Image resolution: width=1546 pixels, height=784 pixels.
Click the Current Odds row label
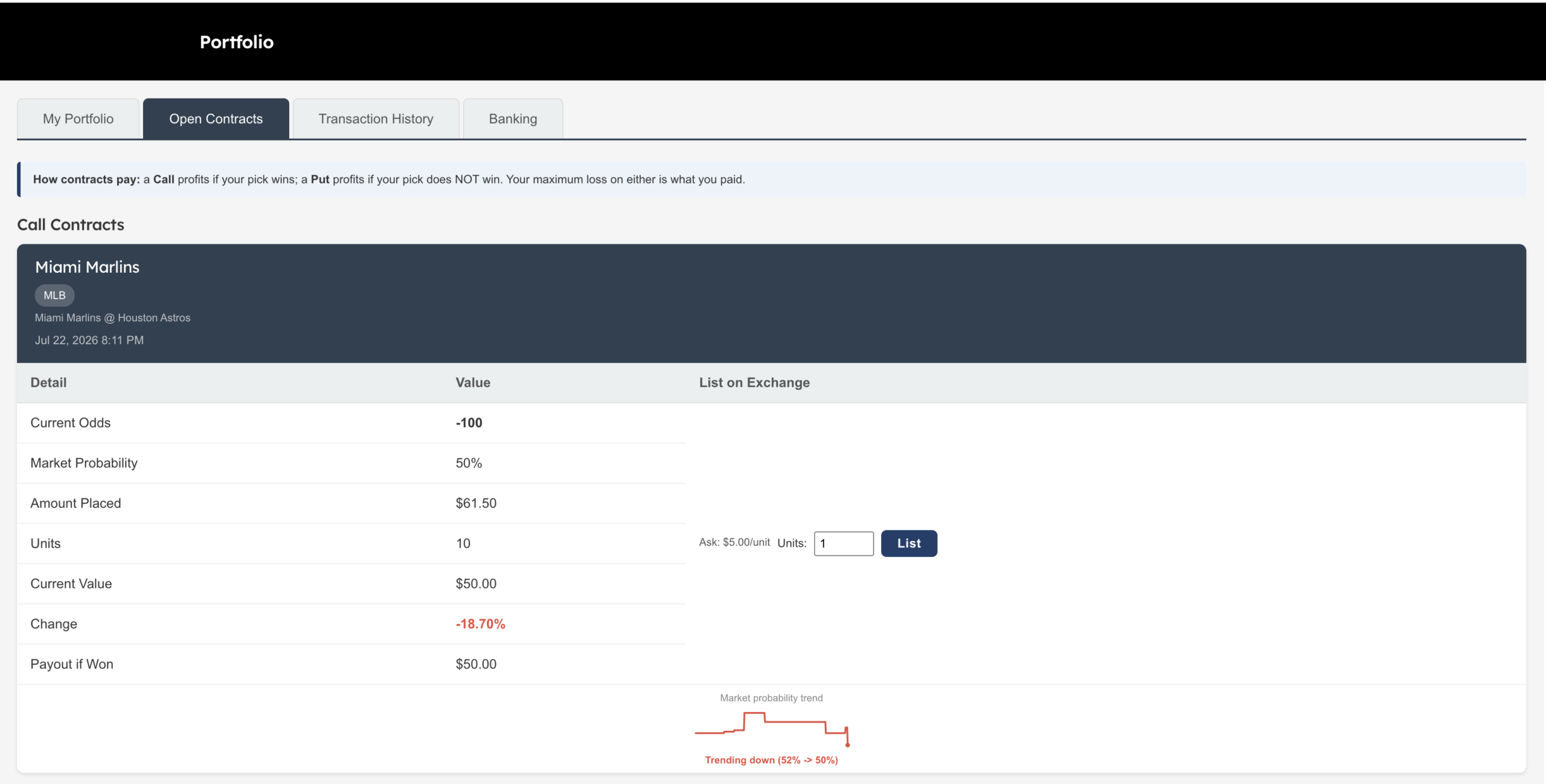coord(71,422)
